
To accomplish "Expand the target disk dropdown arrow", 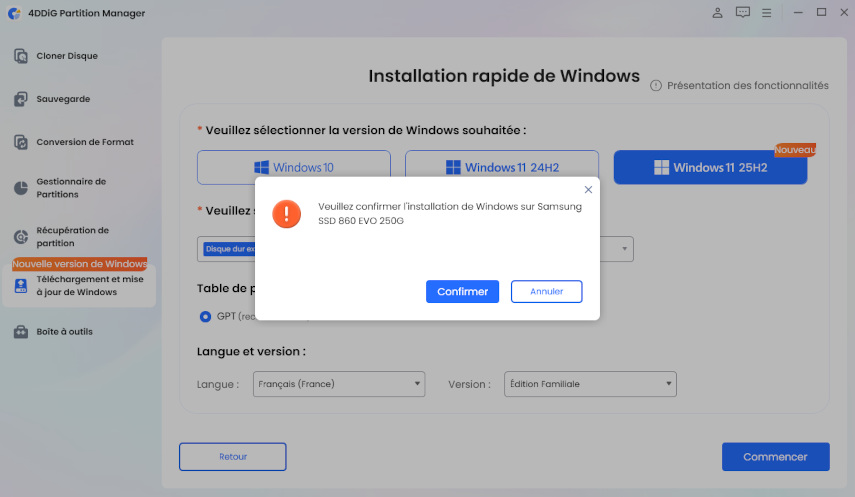I will click(624, 249).
